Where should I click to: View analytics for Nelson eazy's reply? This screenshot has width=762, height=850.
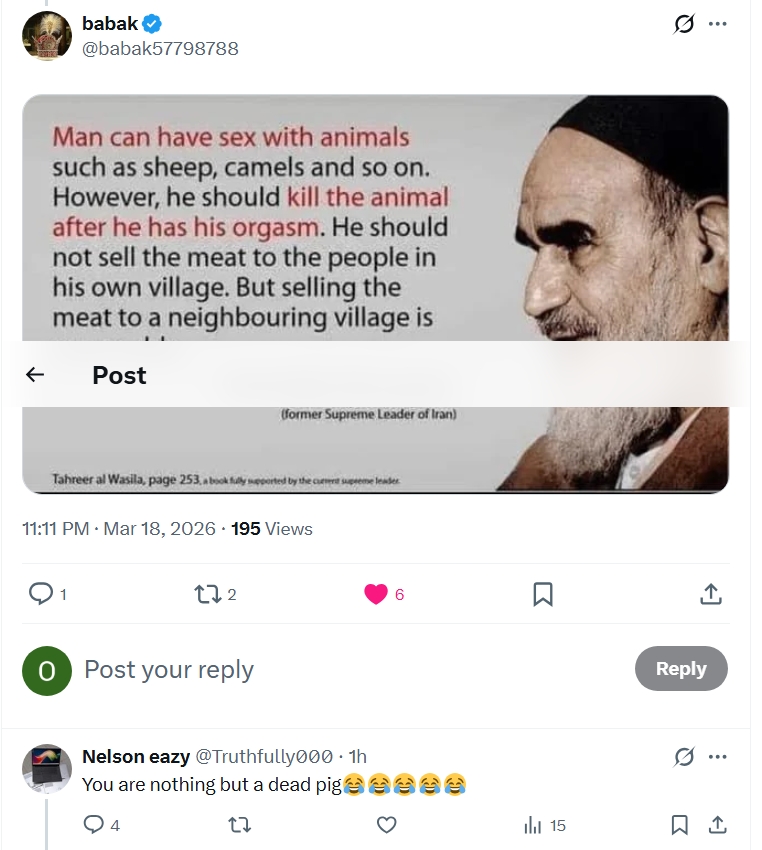(x=533, y=826)
